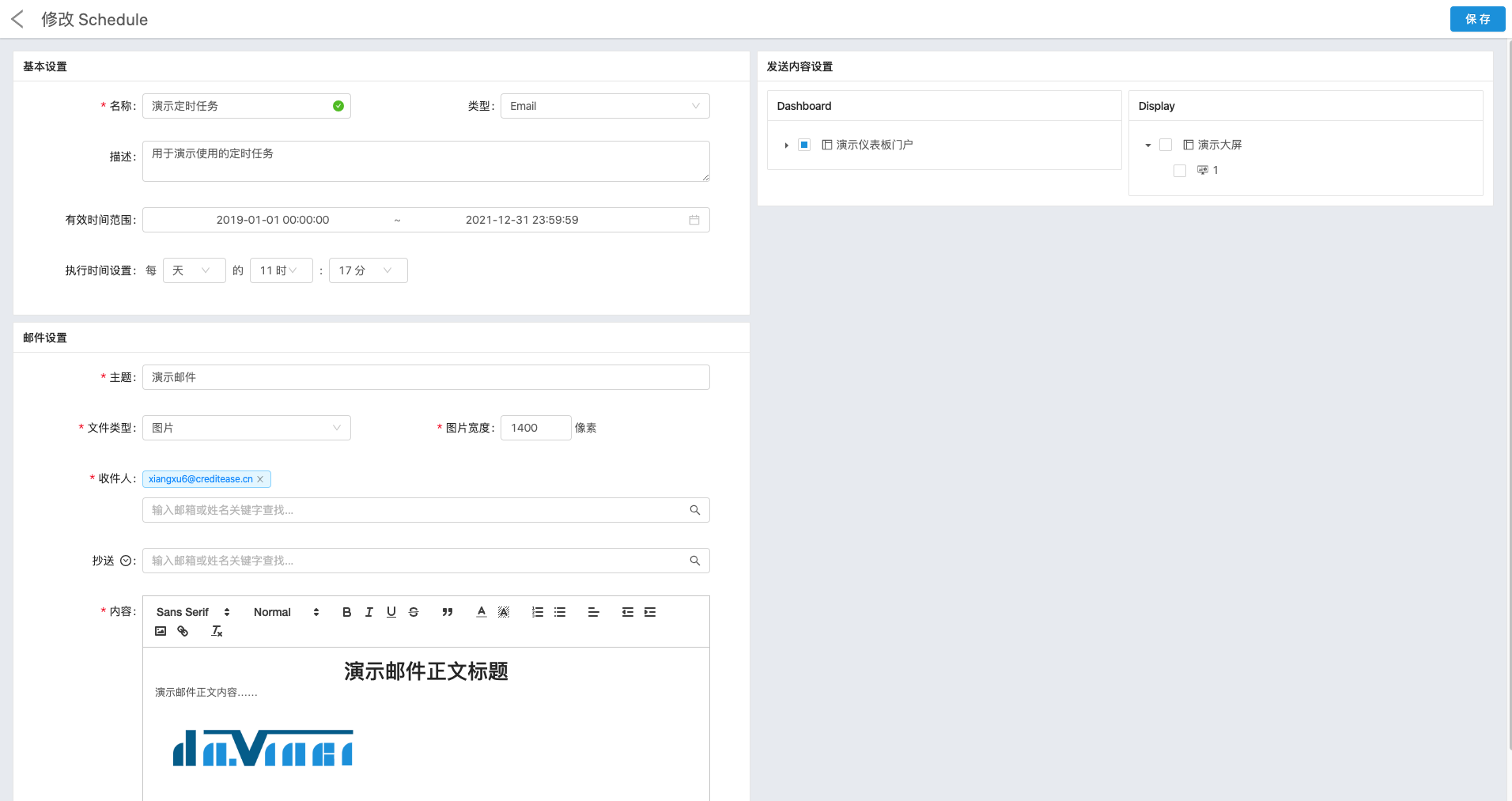The image size is (1512, 801).
Task: Toggle bold formatting in the editor
Action: 346,612
